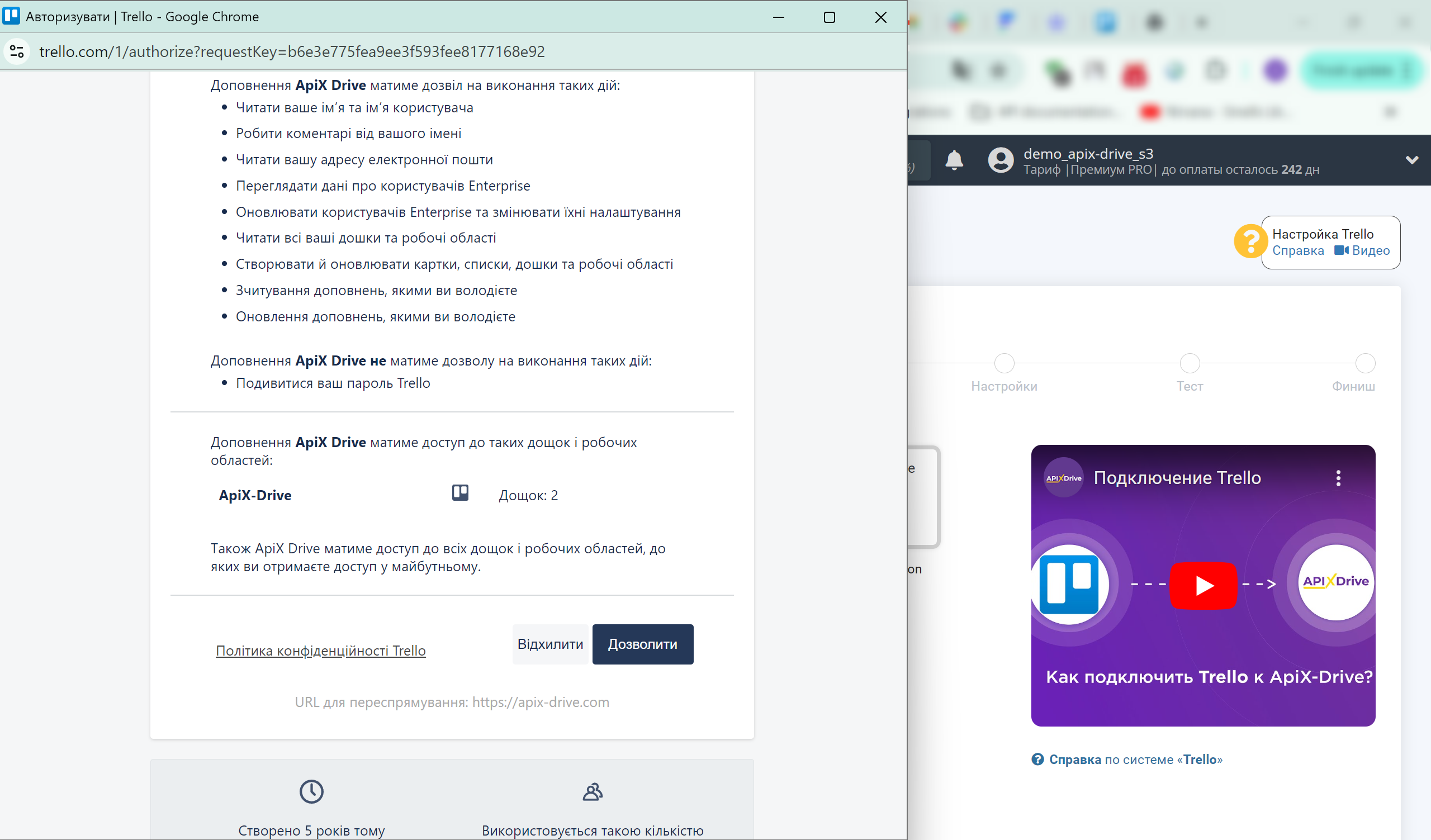Screen dimensions: 1431x840
Task: Click Подивитися ваш пароль Trello item
Action: (333, 383)
